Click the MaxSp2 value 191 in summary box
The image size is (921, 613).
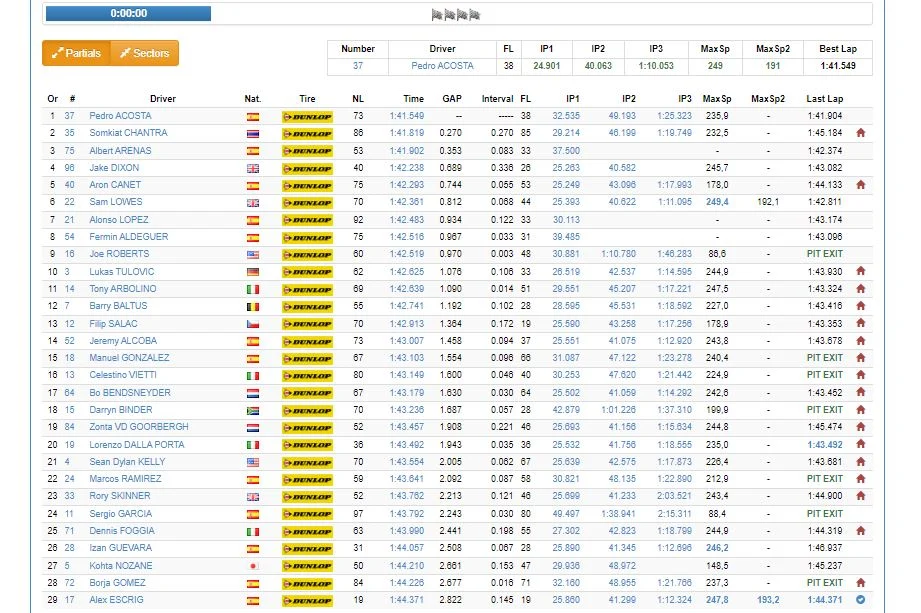click(x=772, y=66)
